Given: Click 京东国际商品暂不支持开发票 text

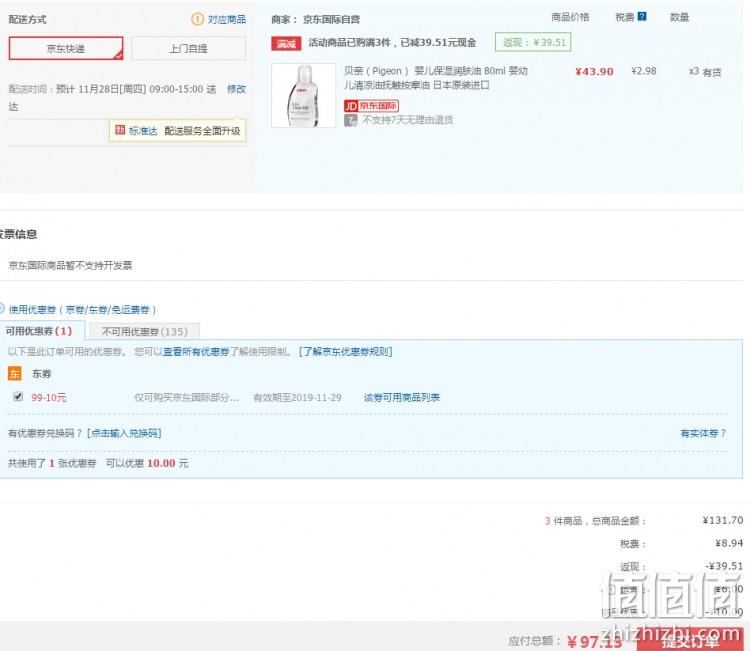Looking at the screenshot, I should click(x=70, y=265).
